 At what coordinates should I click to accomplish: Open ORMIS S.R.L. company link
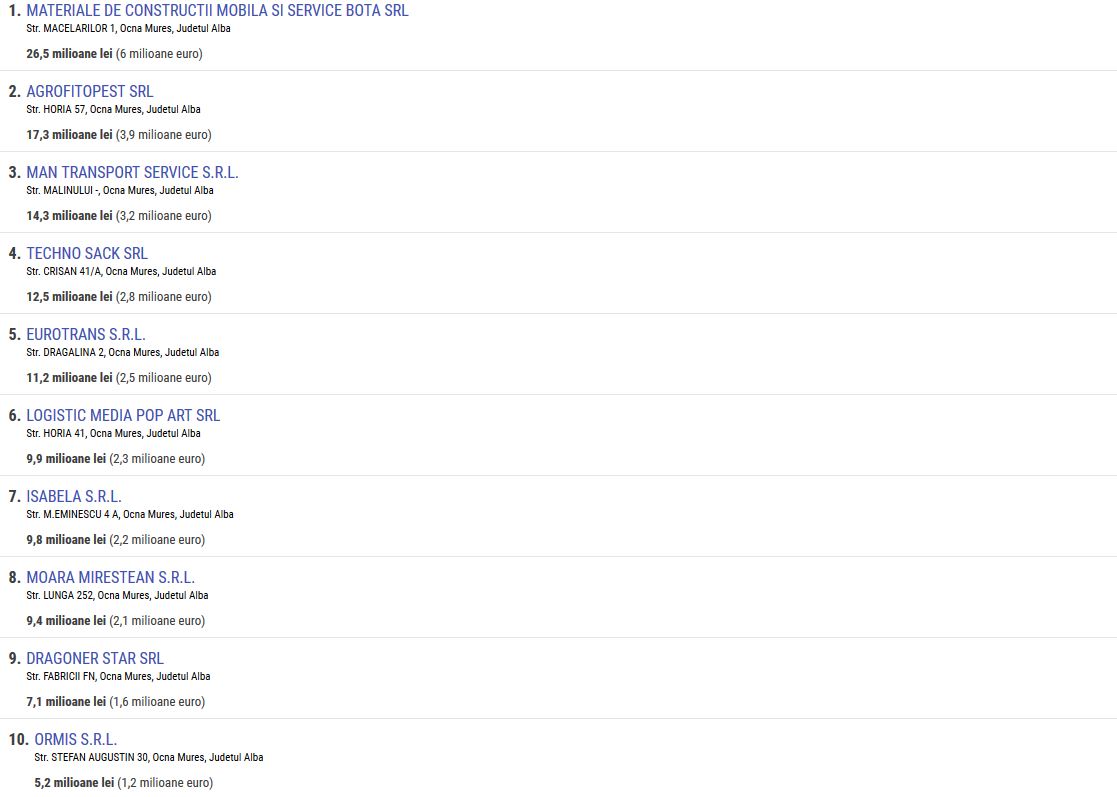76,739
